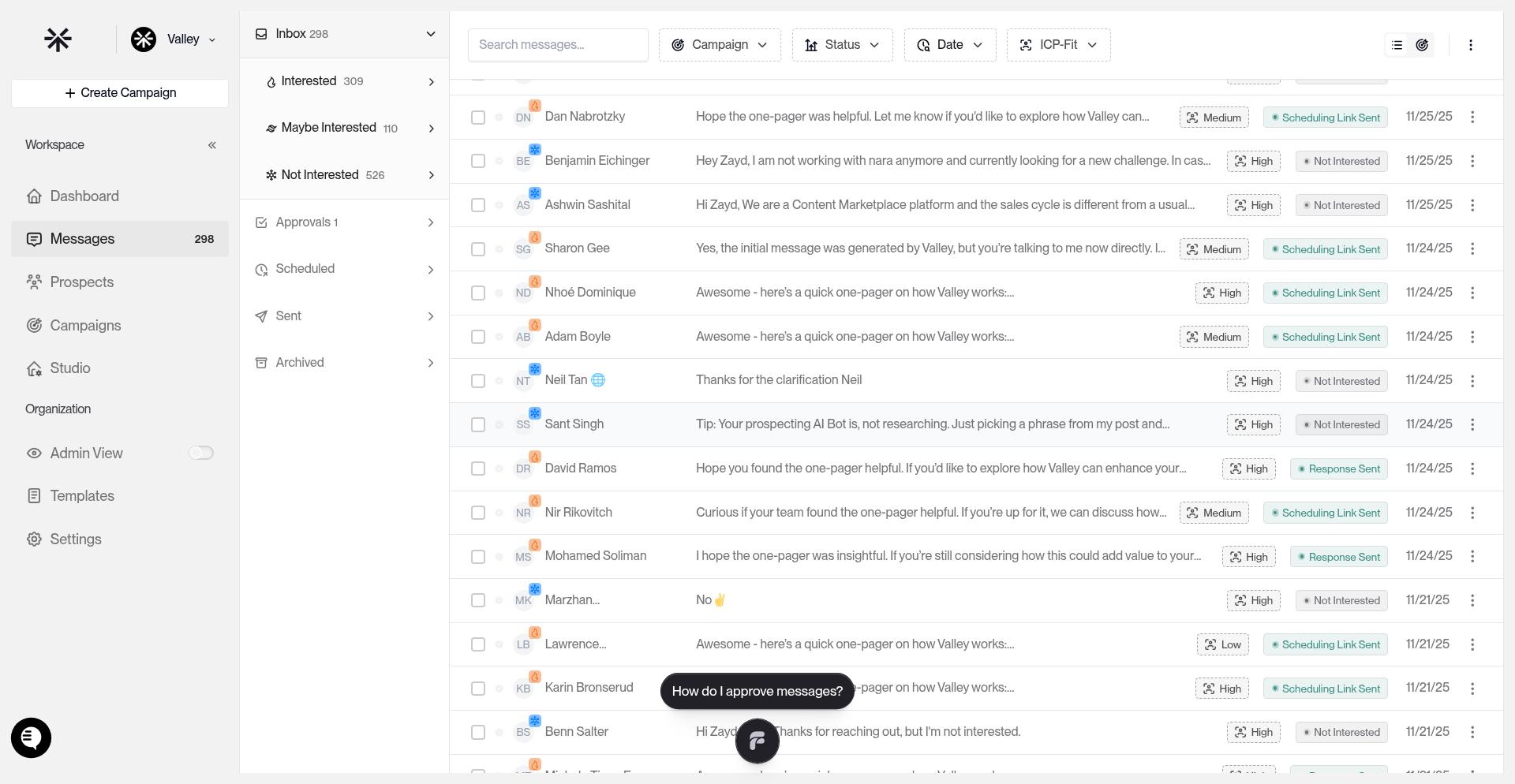
Task: Open Sant Singh's message about AI Bot
Action: point(933,424)
